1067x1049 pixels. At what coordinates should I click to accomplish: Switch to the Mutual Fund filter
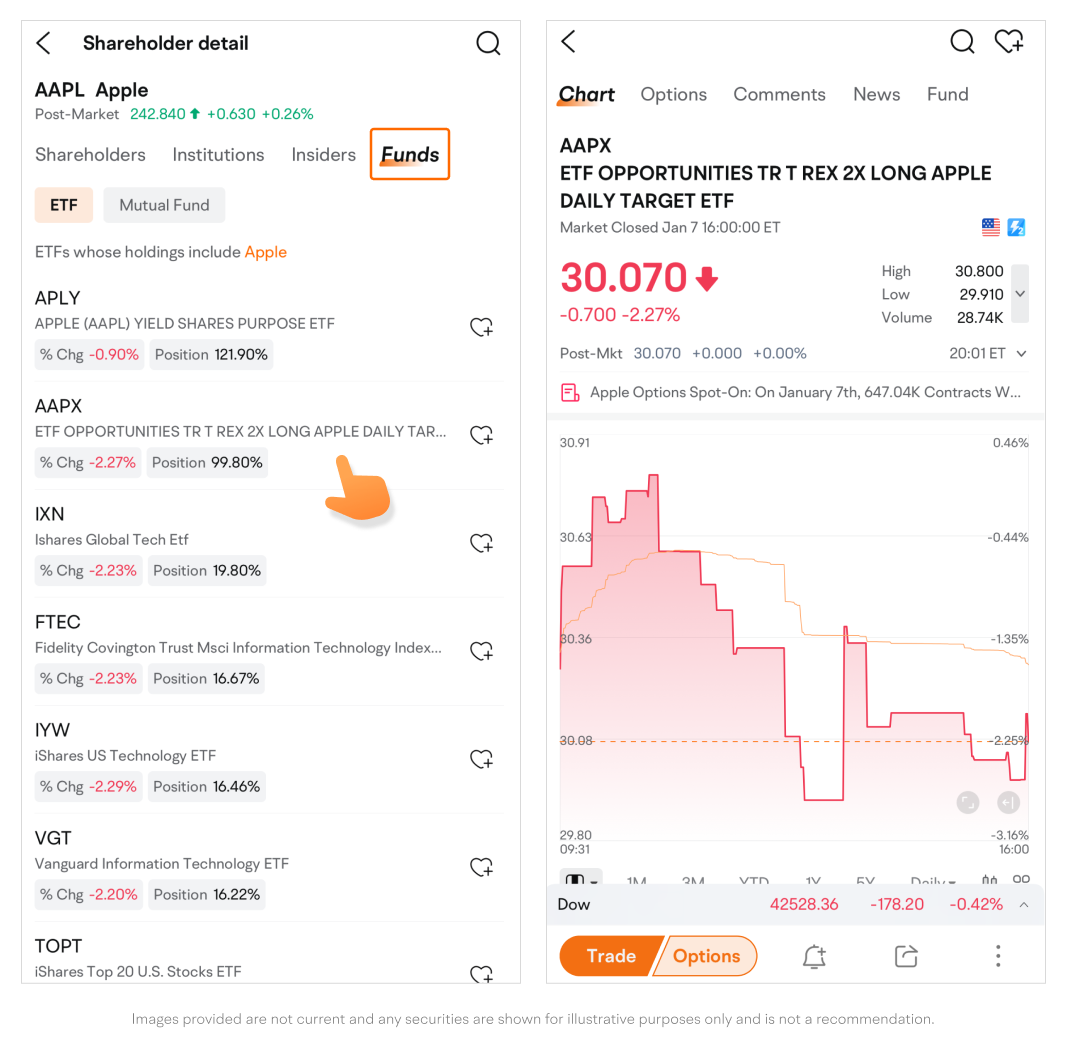pyautogui.click(x=164, y=205)
